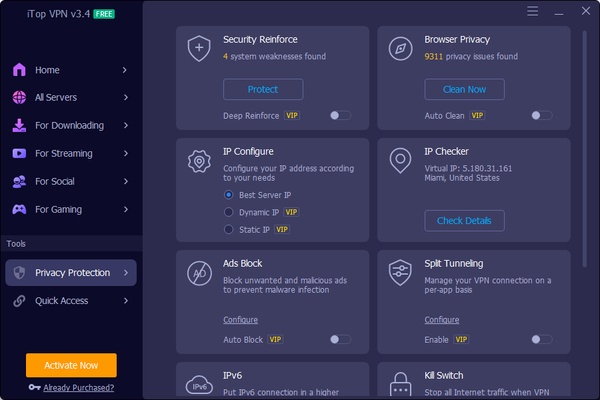Click the Protect button
The width and height of the screenshot is (600, 400).
263,89
